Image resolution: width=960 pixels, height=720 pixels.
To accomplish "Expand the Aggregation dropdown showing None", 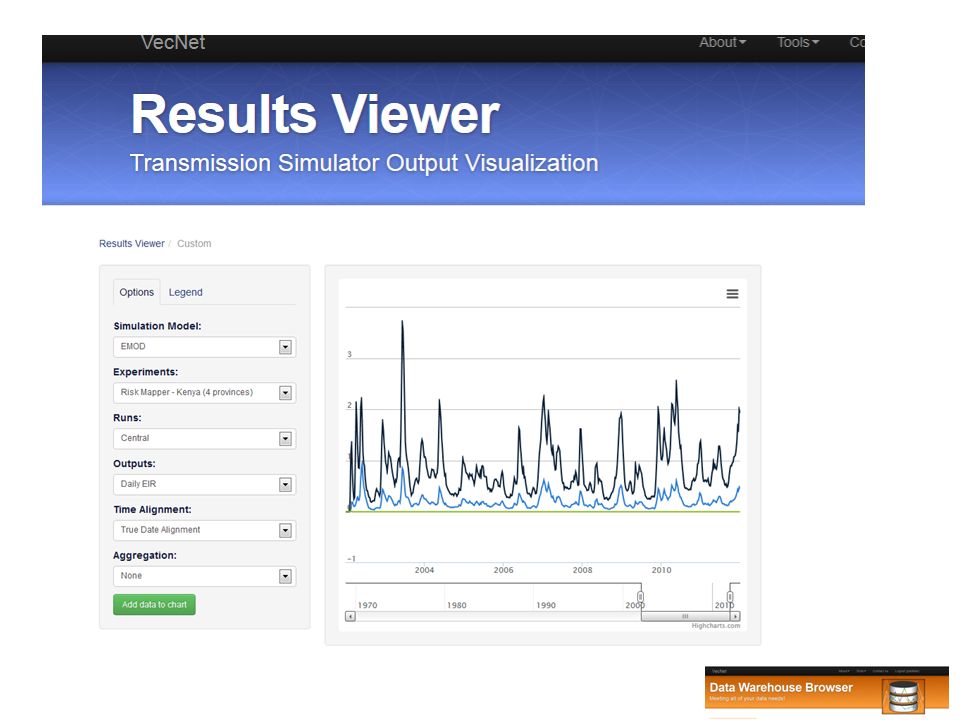I will click(x=204, y=576).
